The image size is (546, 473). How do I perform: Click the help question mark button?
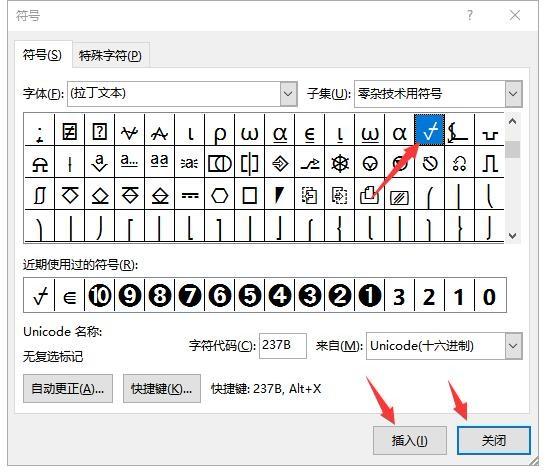(x=470, y=15)
